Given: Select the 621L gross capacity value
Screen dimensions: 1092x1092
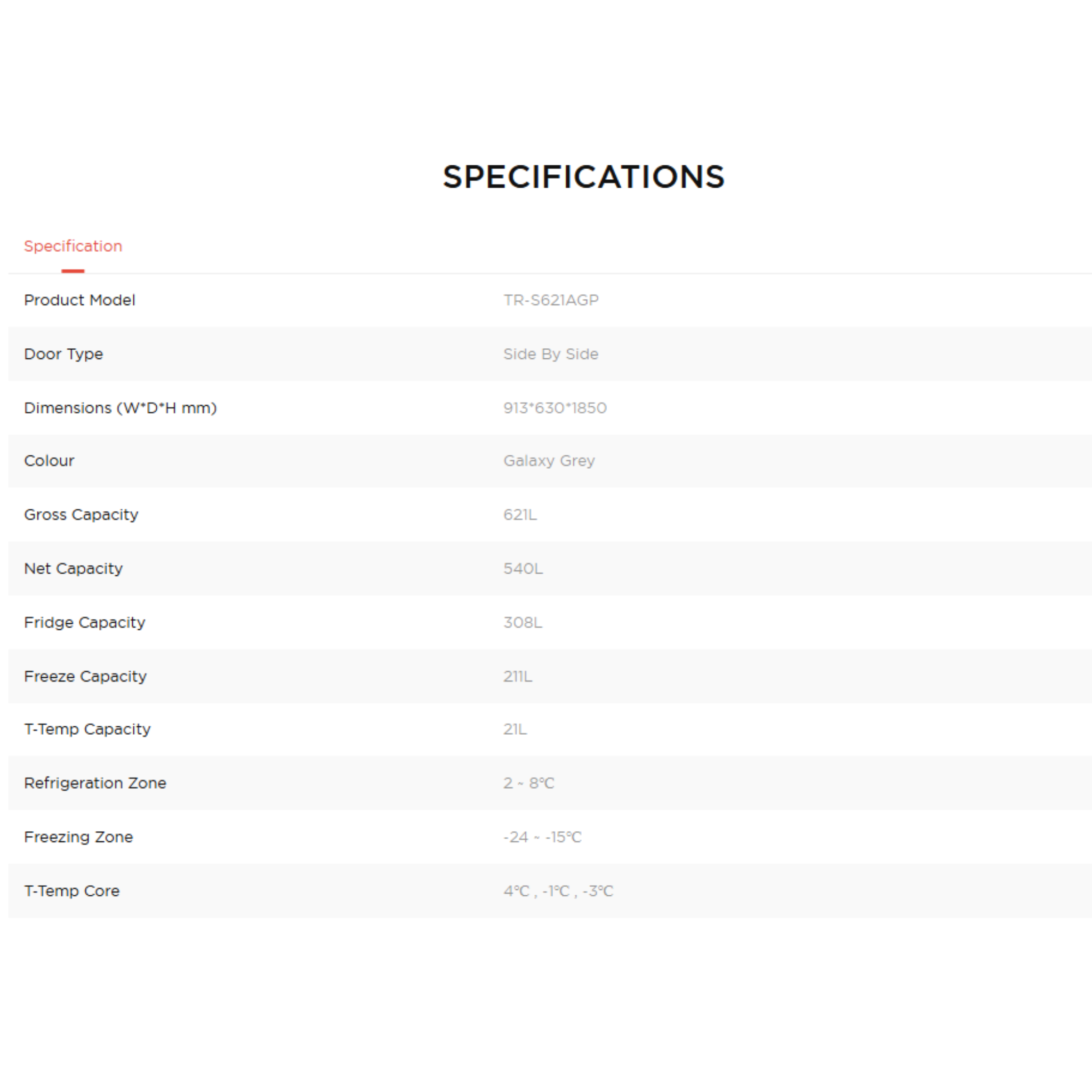Looking at the screenshot, I should pos(520,515).
